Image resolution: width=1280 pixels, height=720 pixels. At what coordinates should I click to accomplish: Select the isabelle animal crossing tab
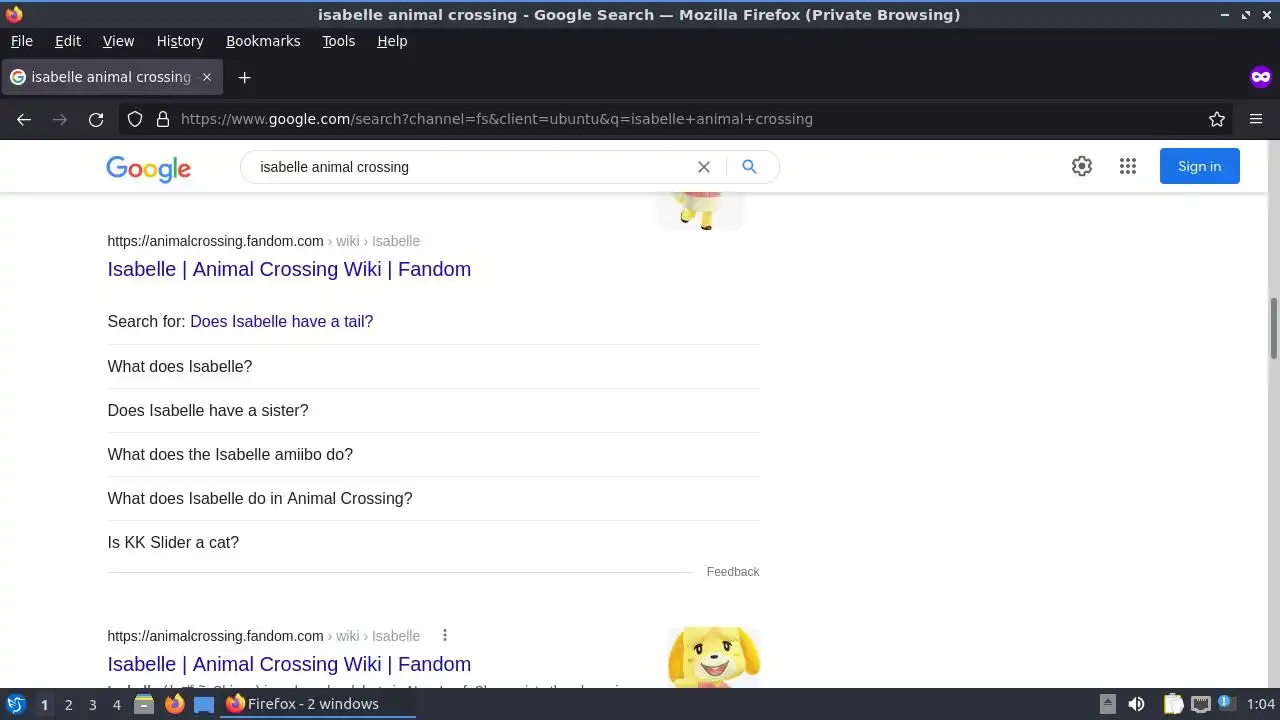point(110,77)
